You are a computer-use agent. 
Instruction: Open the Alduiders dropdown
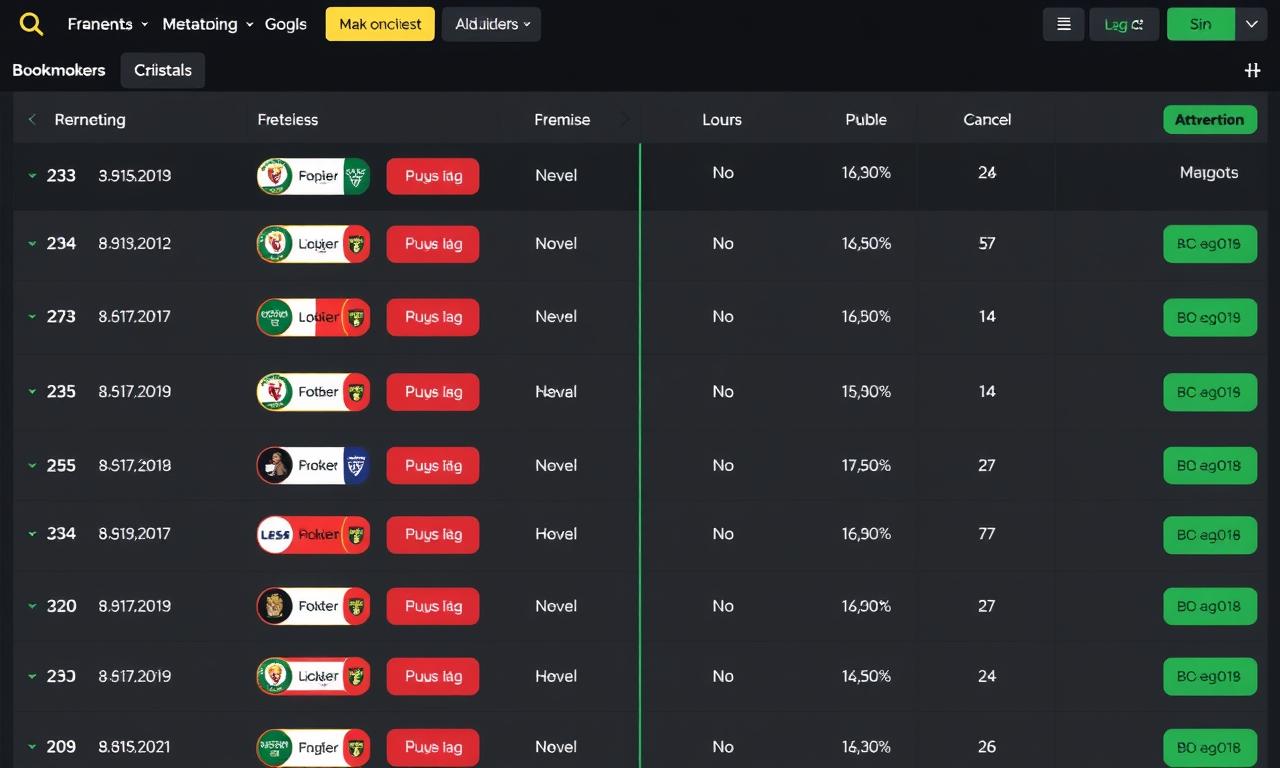coord(491,24)
